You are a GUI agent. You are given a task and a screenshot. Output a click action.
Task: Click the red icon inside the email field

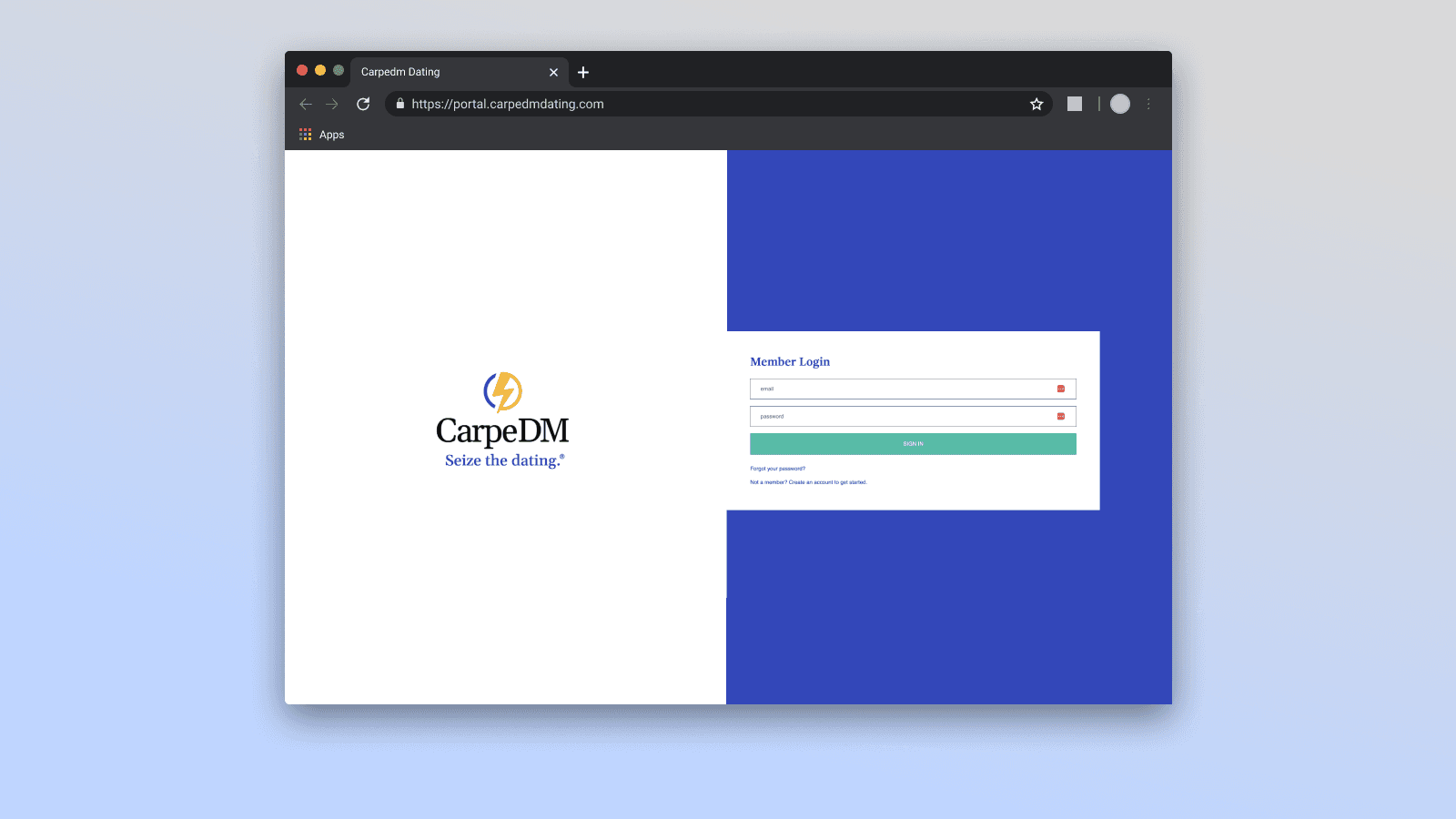point(1060,389)
